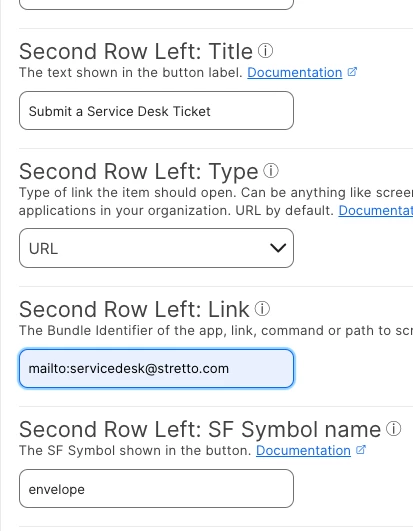The image size is (413, 531).
Task: Click the info icon beside Second Row Left: Title
Action: point(265,51)
